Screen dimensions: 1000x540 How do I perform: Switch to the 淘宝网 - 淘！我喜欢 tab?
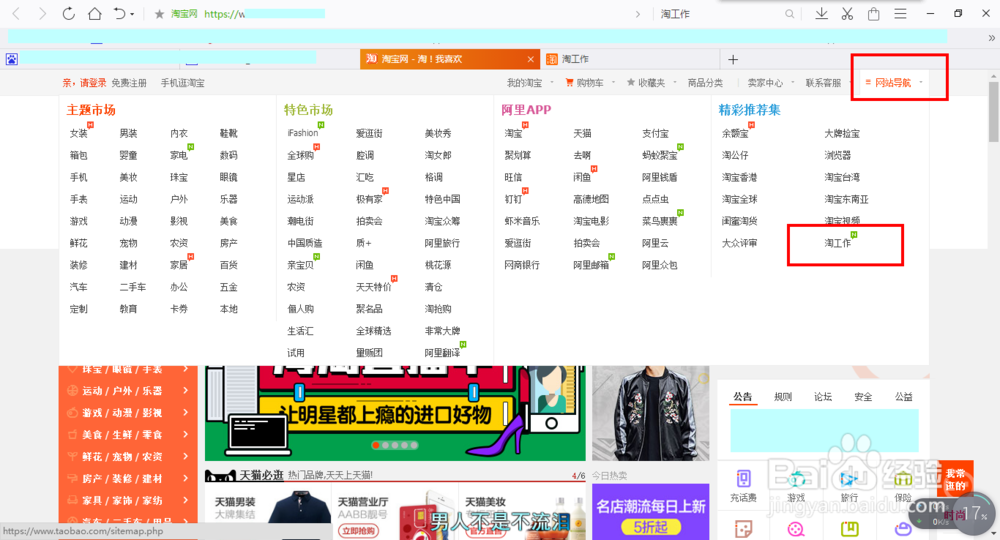pos(450,59)
